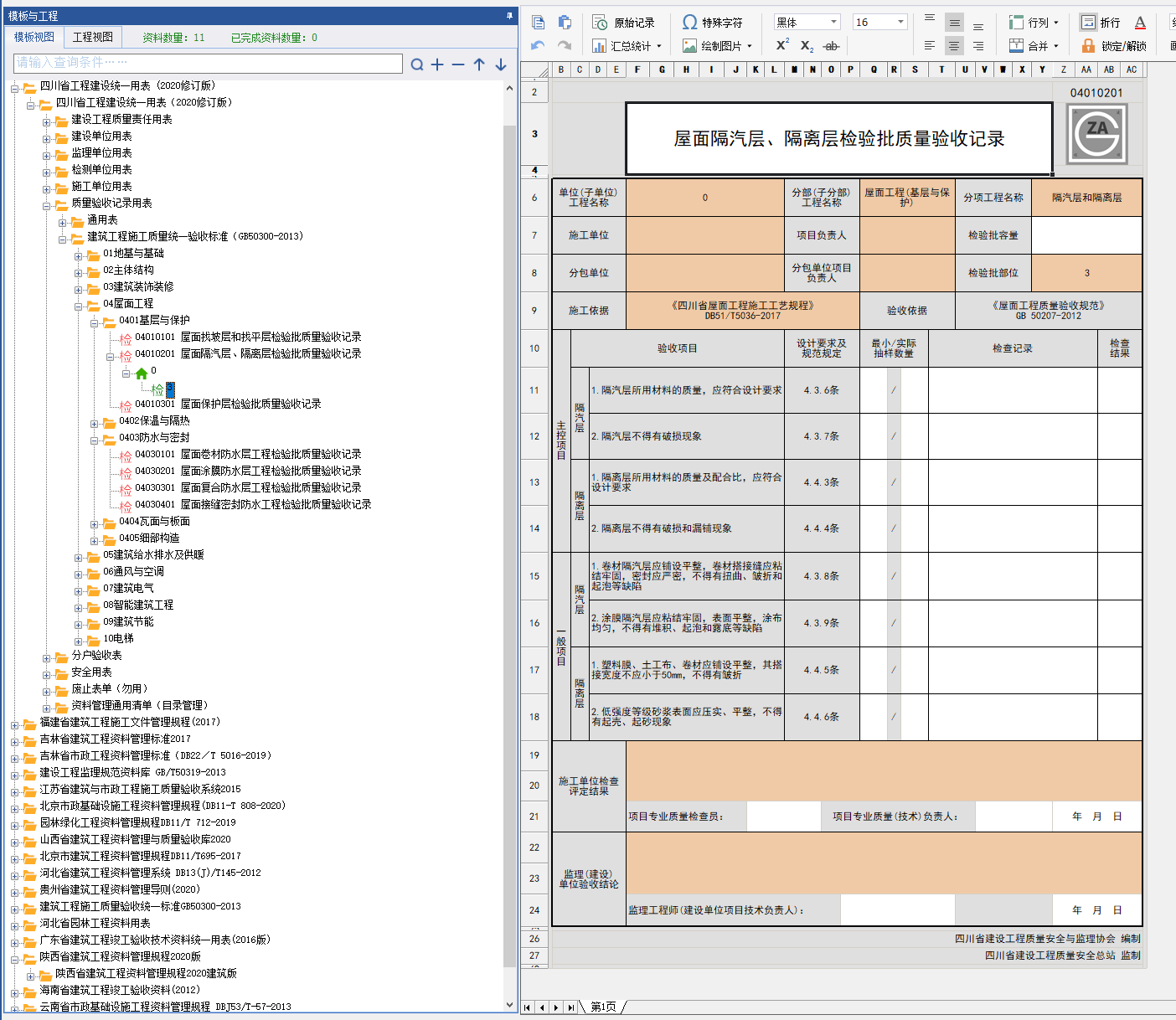Open the 行列 rows and columns dropdown
Screen dimensions: 1176x1020
(1034, 23)
